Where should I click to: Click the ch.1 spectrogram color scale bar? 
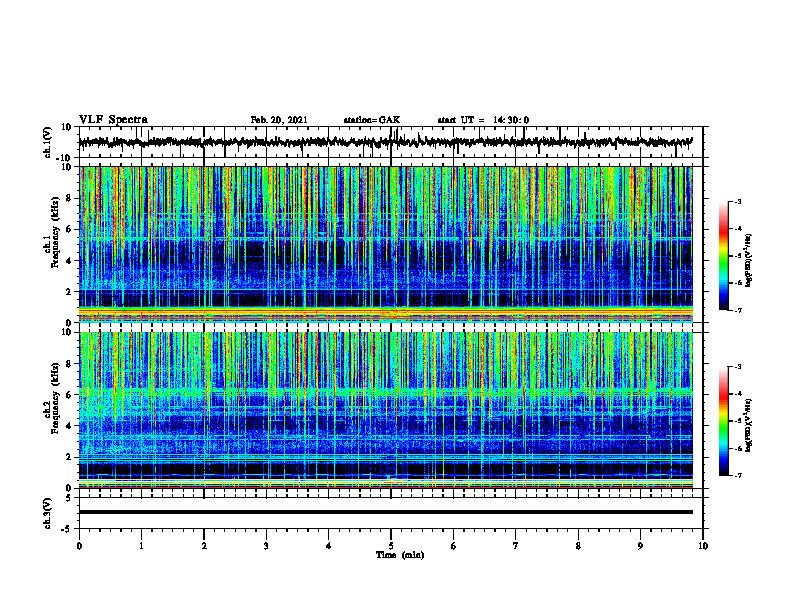(723, 256)
